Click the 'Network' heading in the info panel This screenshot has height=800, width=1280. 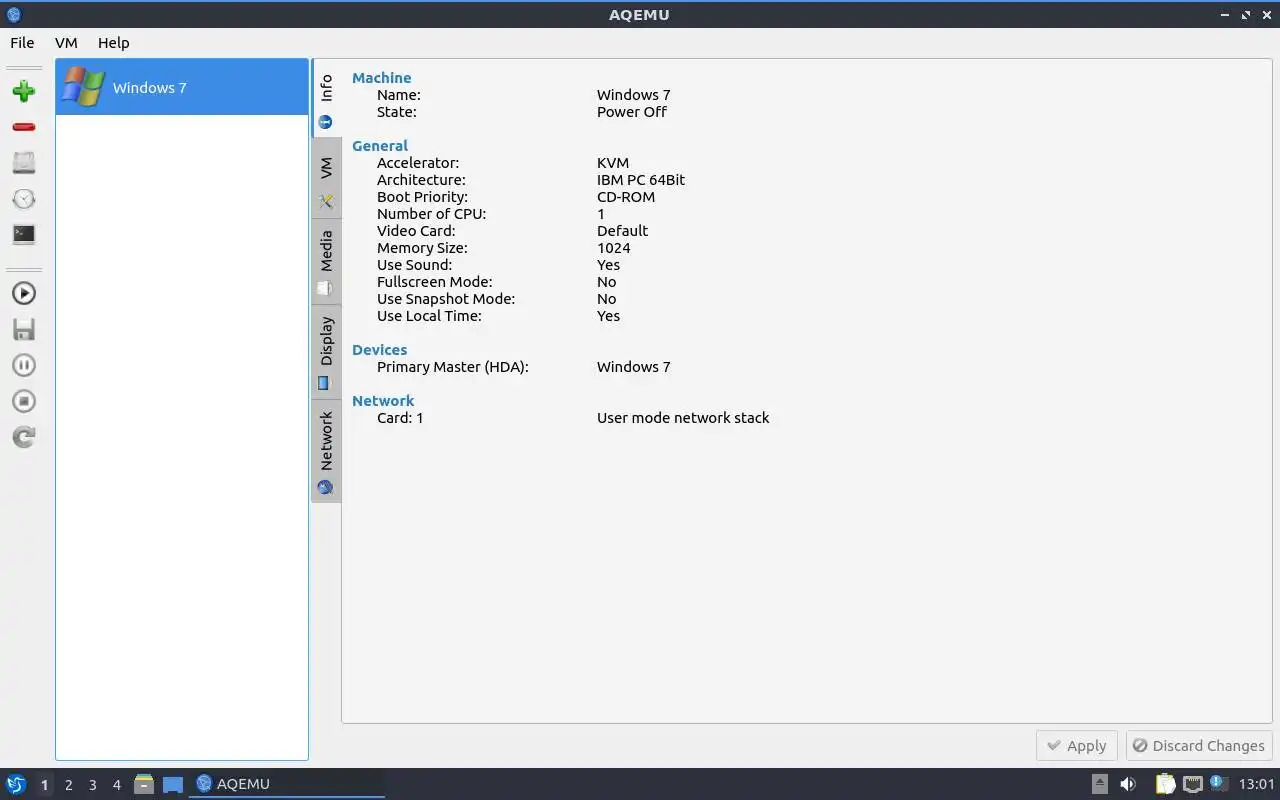[383, 401]
